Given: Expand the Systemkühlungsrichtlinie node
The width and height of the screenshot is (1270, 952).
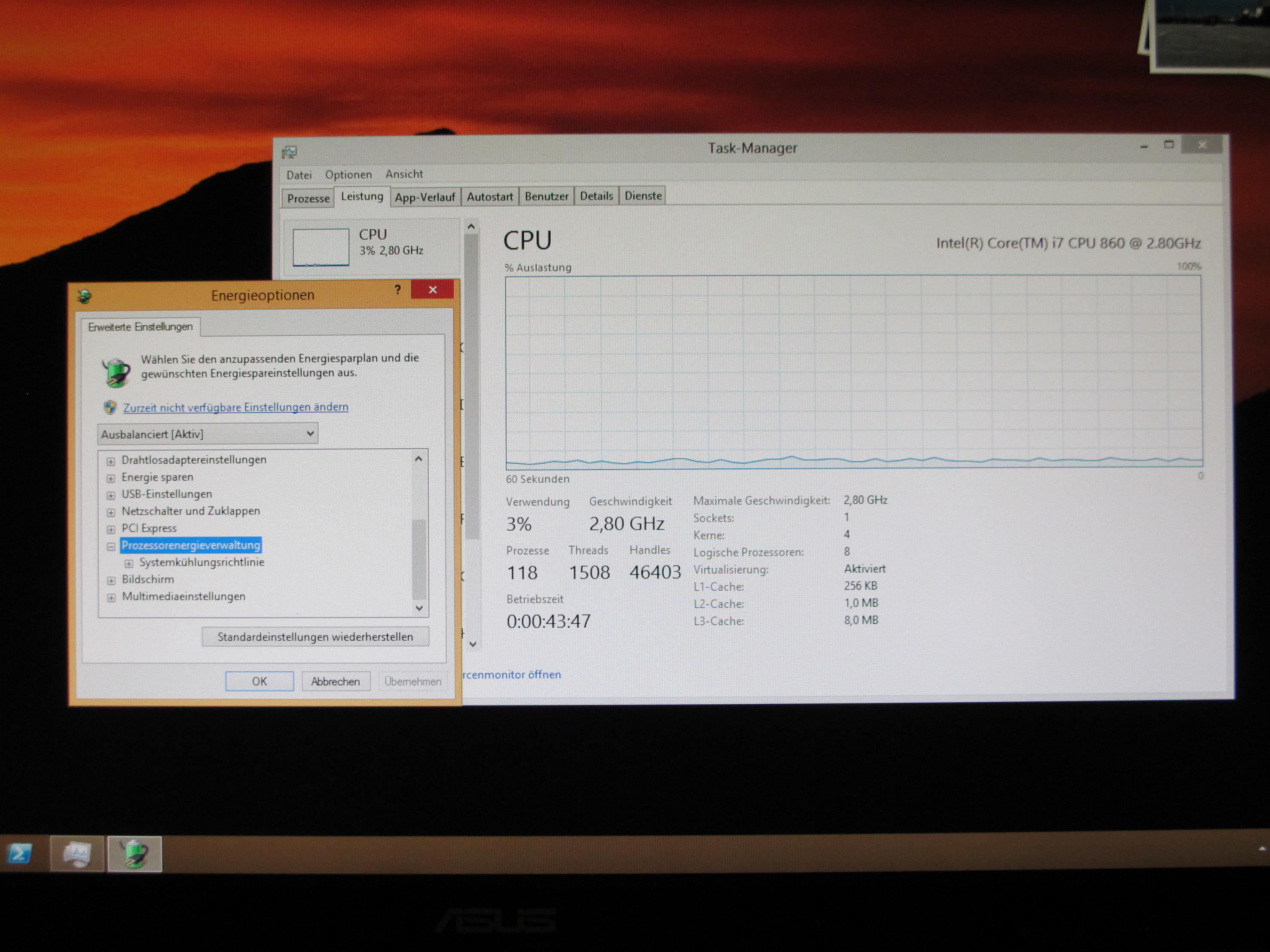Looking at the screenshot, I should [x=129, y=563].
